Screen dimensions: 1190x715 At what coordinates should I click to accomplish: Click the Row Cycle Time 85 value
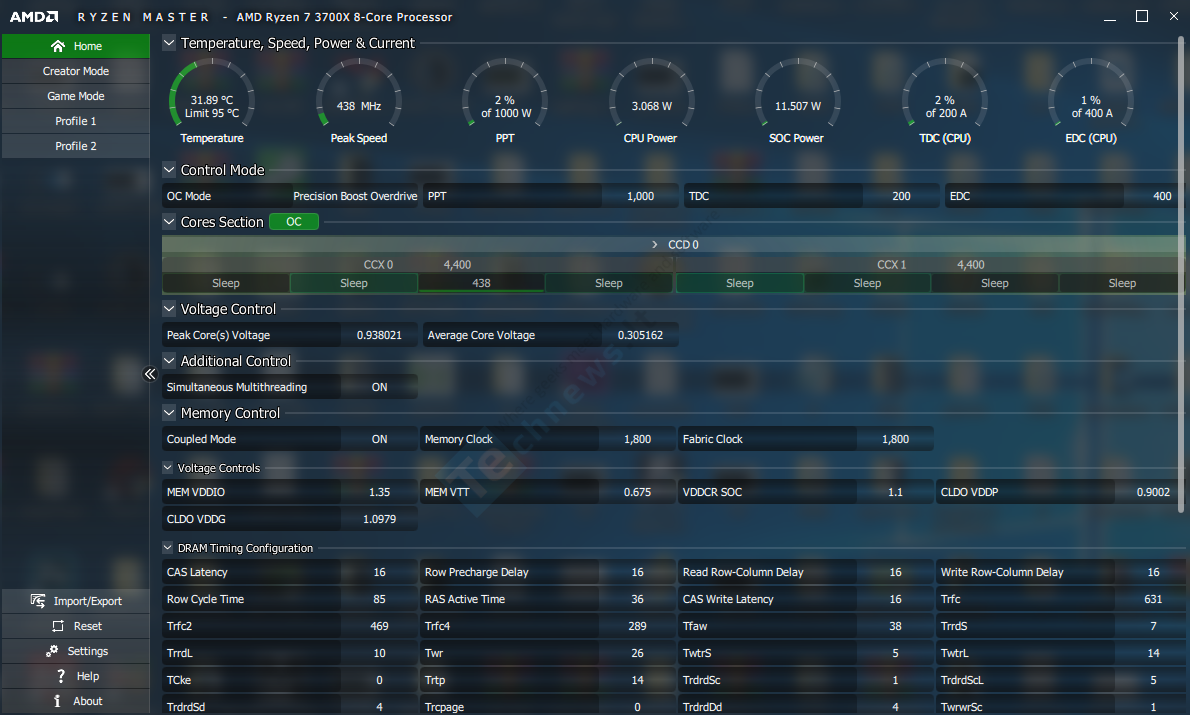(x=379, y=600)
